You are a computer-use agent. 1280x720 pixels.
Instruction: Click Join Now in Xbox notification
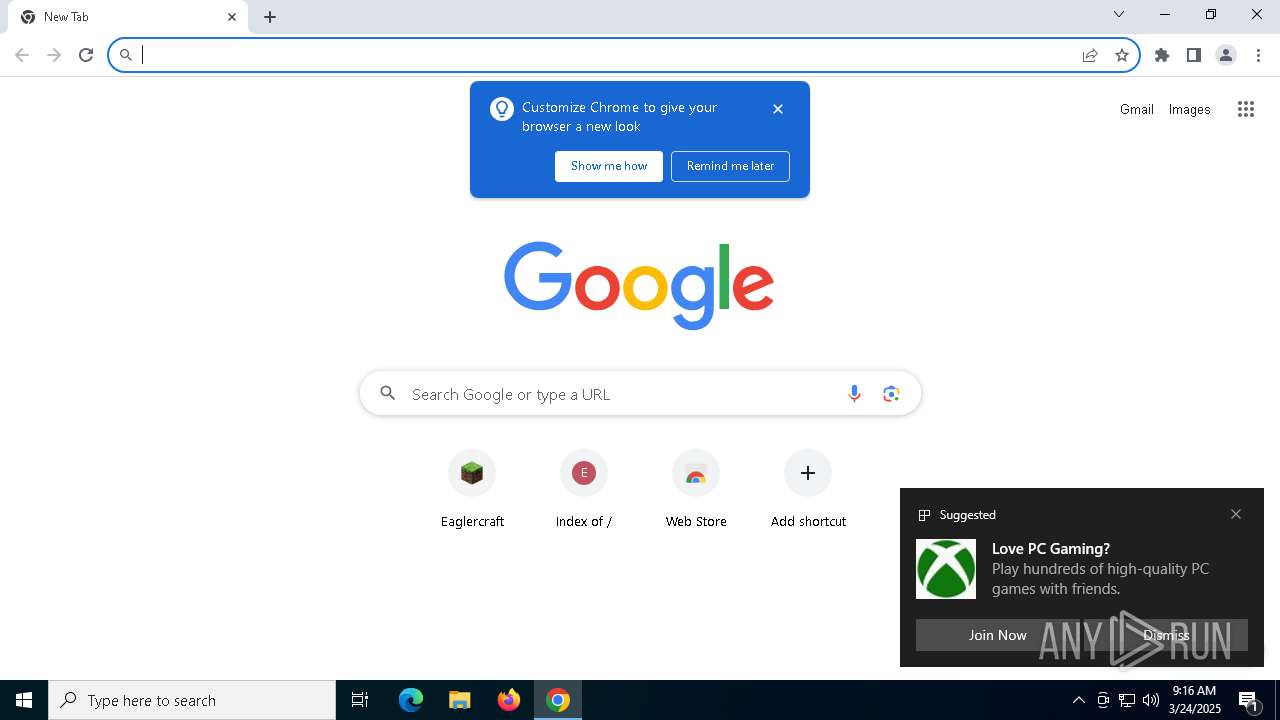tap(998, 635)
